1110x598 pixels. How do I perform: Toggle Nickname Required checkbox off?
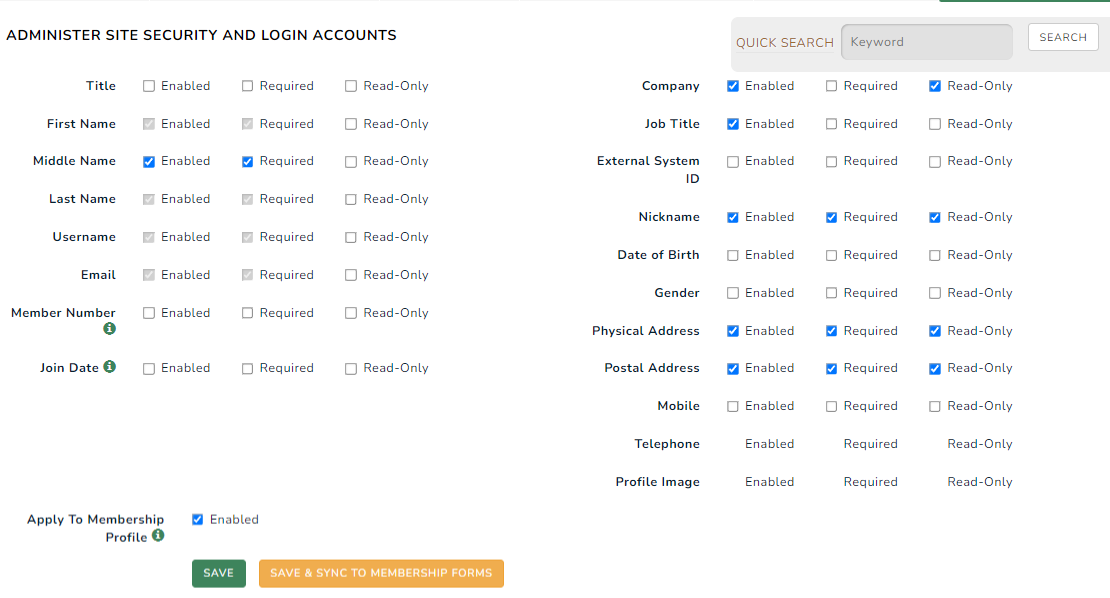tap(832, 217)
